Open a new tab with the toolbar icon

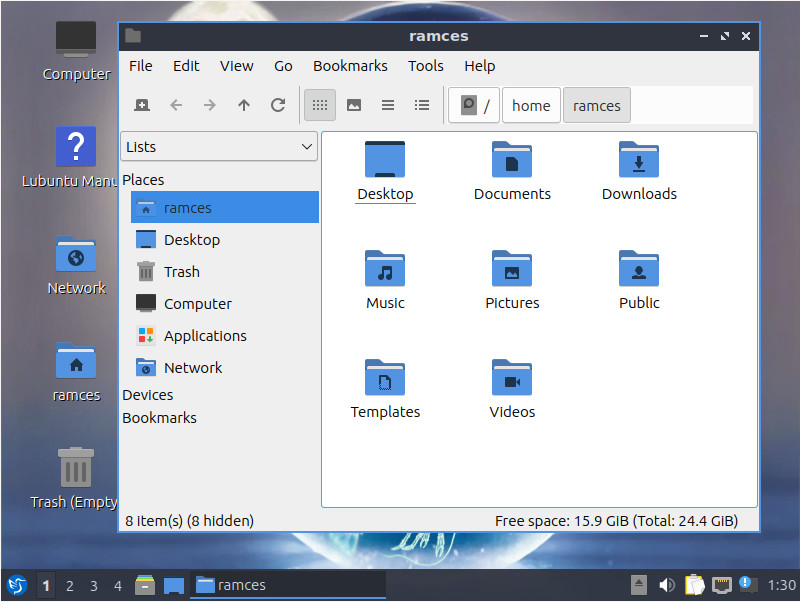pyautogui.click(x=140, y=105)
